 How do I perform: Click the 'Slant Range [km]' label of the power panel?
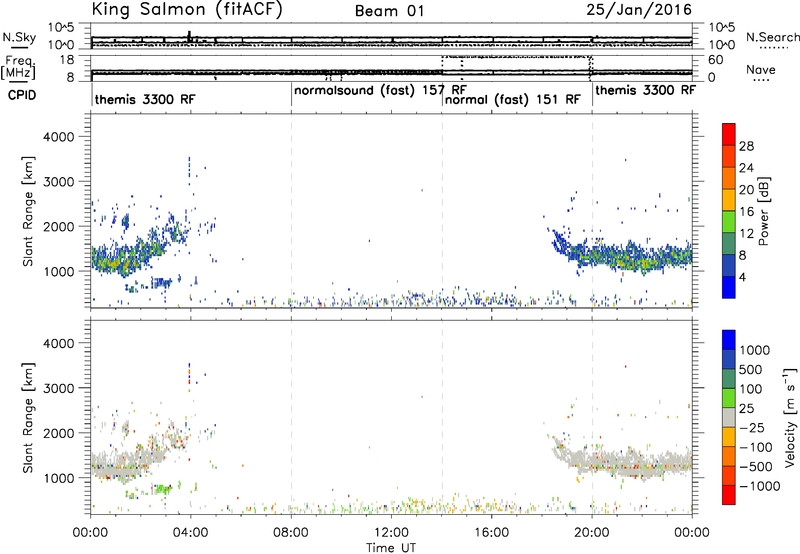[x=28, y=211]
